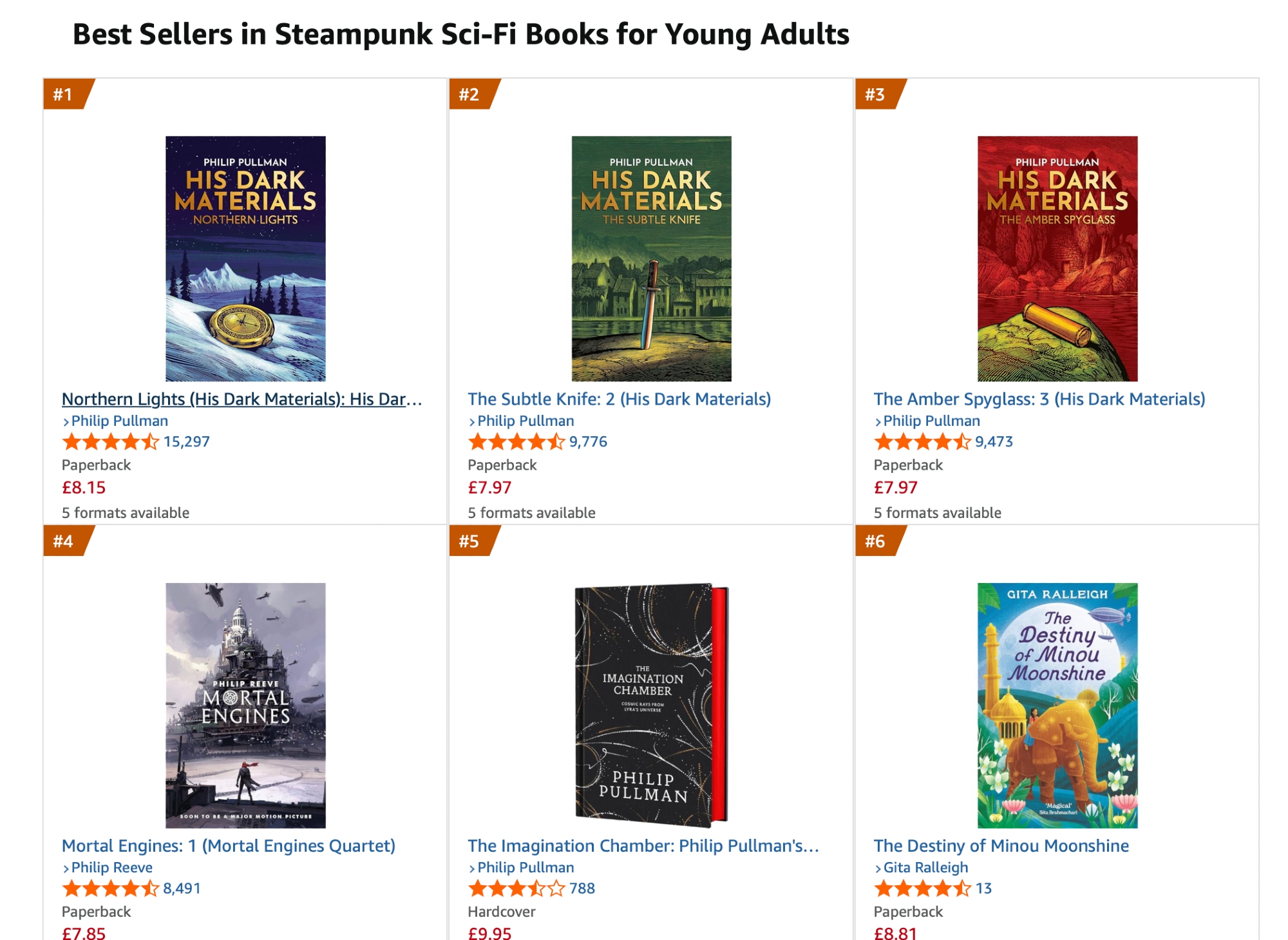The image size is (1288, 940).
Task: Follow The Amber Spyglass: 3 title link
Action: [x=1039, y=399]
